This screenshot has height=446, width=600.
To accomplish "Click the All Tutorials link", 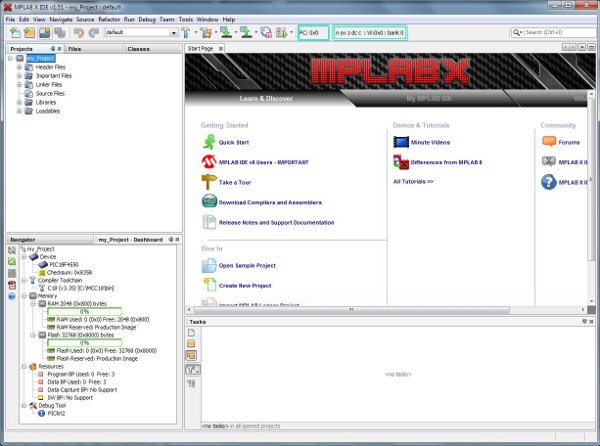I will (x=413, y=181).
